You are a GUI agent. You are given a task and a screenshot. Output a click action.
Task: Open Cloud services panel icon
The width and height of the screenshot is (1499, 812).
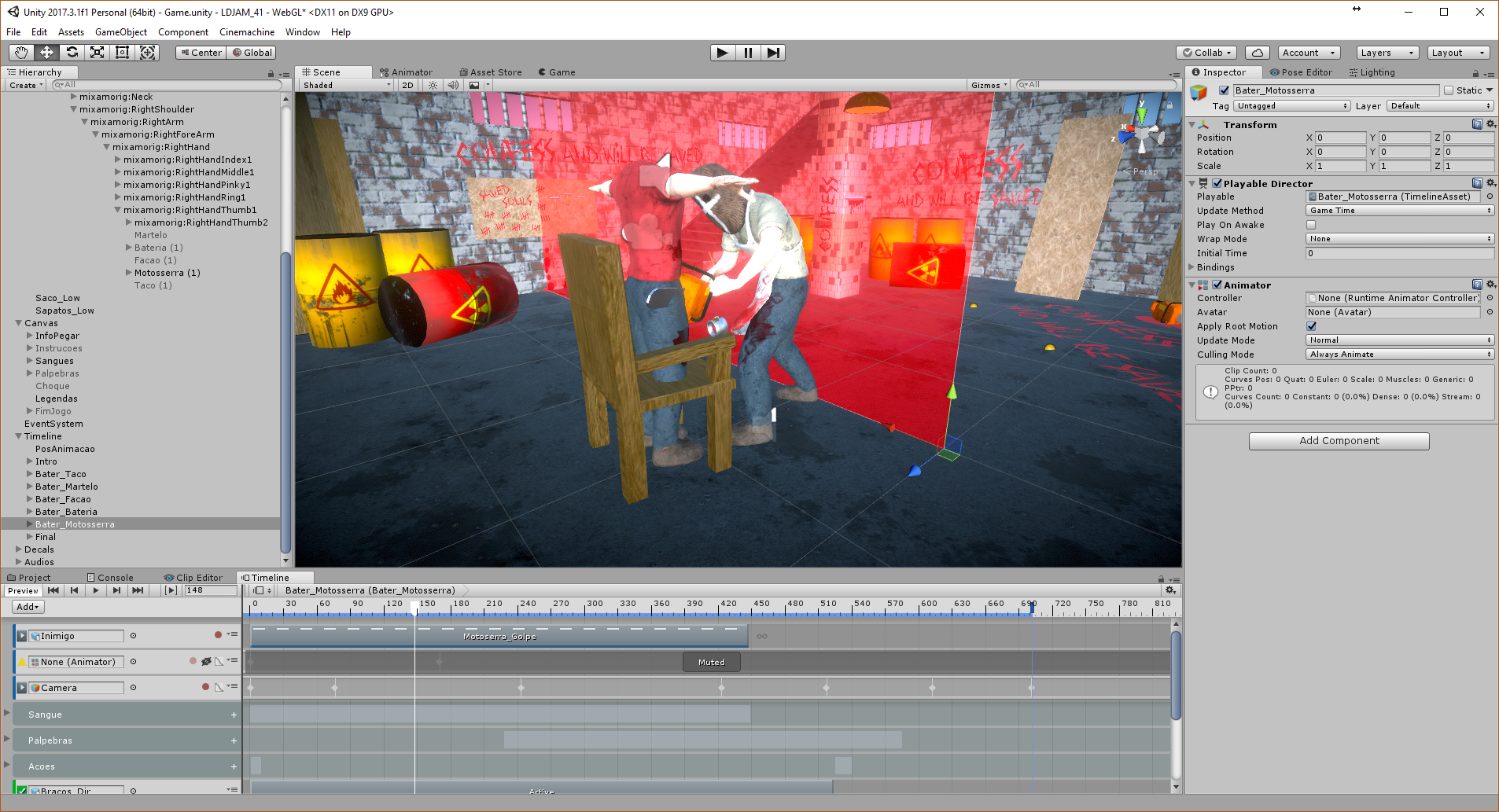1257,53
